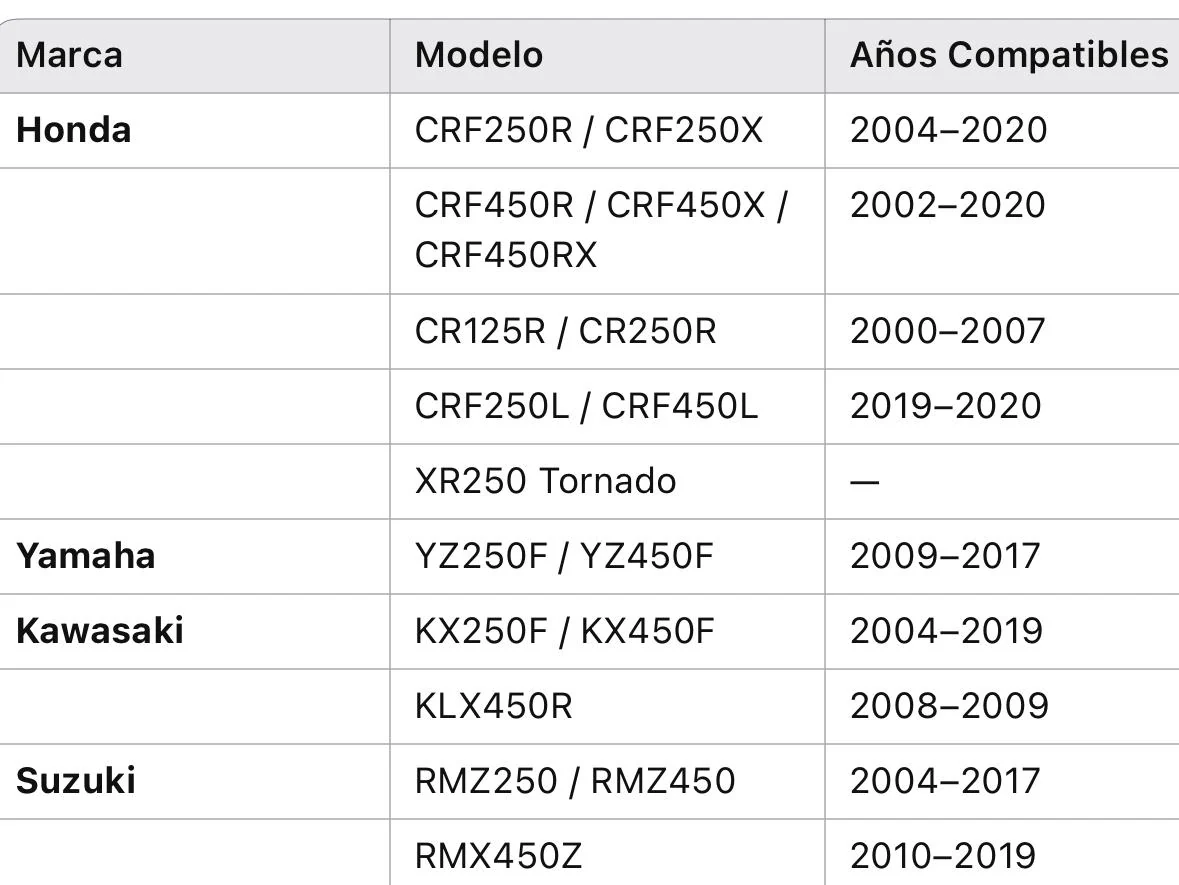Click the Años Compatibles column header

click(1002, 56)
